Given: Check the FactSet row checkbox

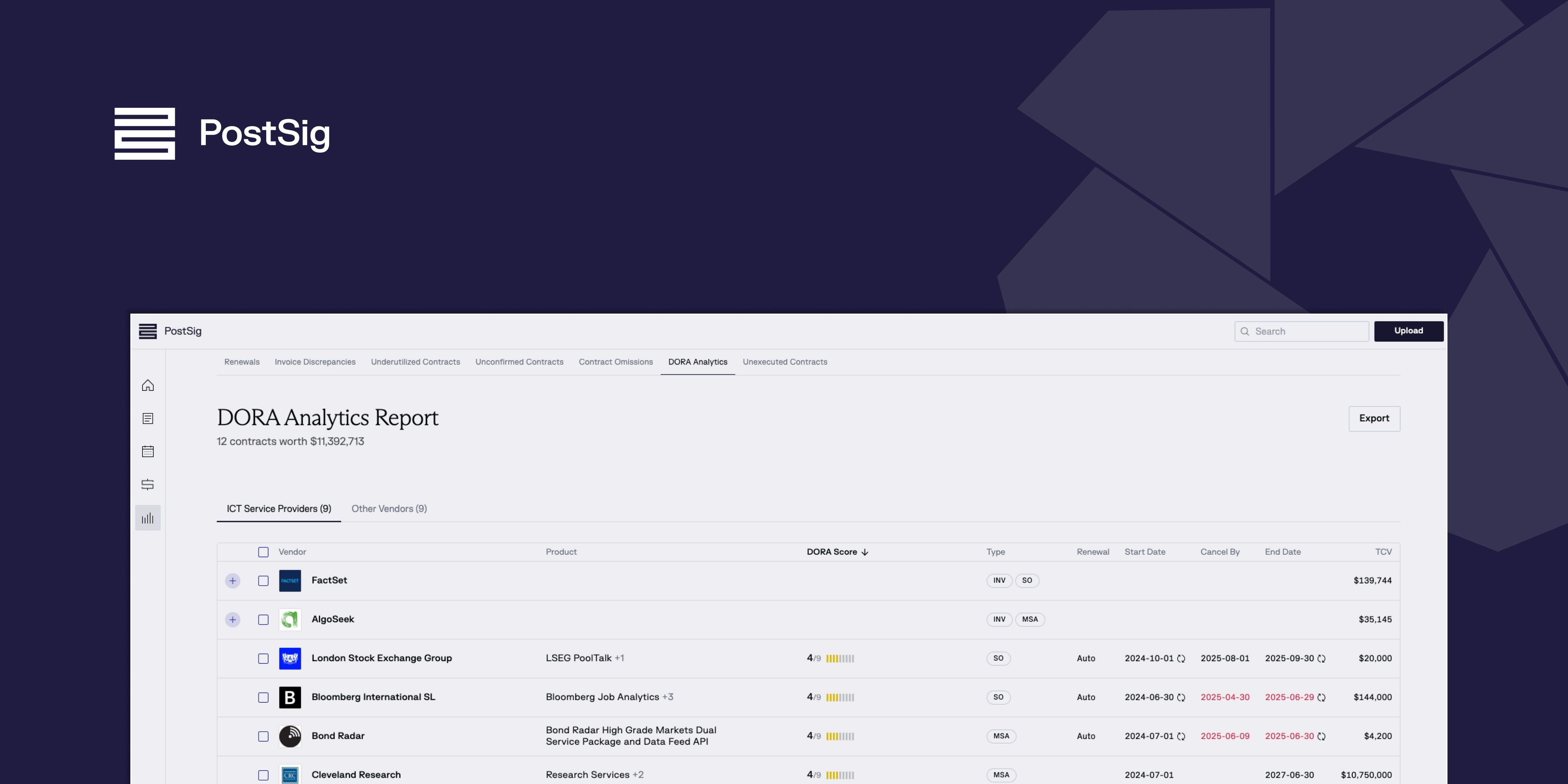Looking at the screenshot, I should 263,581.
